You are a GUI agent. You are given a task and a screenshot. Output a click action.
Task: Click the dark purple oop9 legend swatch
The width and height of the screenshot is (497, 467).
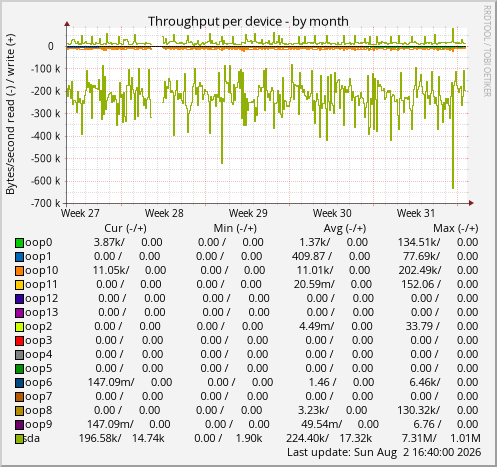[x=20, y=425]
